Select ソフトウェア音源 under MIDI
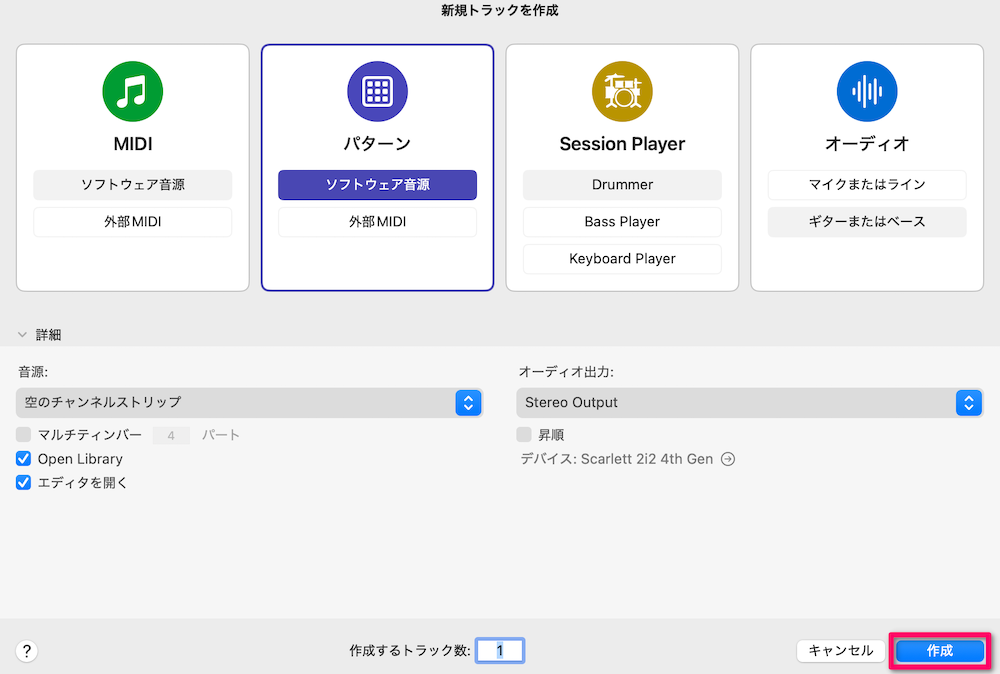1000x674 pixels. point(132,185)
